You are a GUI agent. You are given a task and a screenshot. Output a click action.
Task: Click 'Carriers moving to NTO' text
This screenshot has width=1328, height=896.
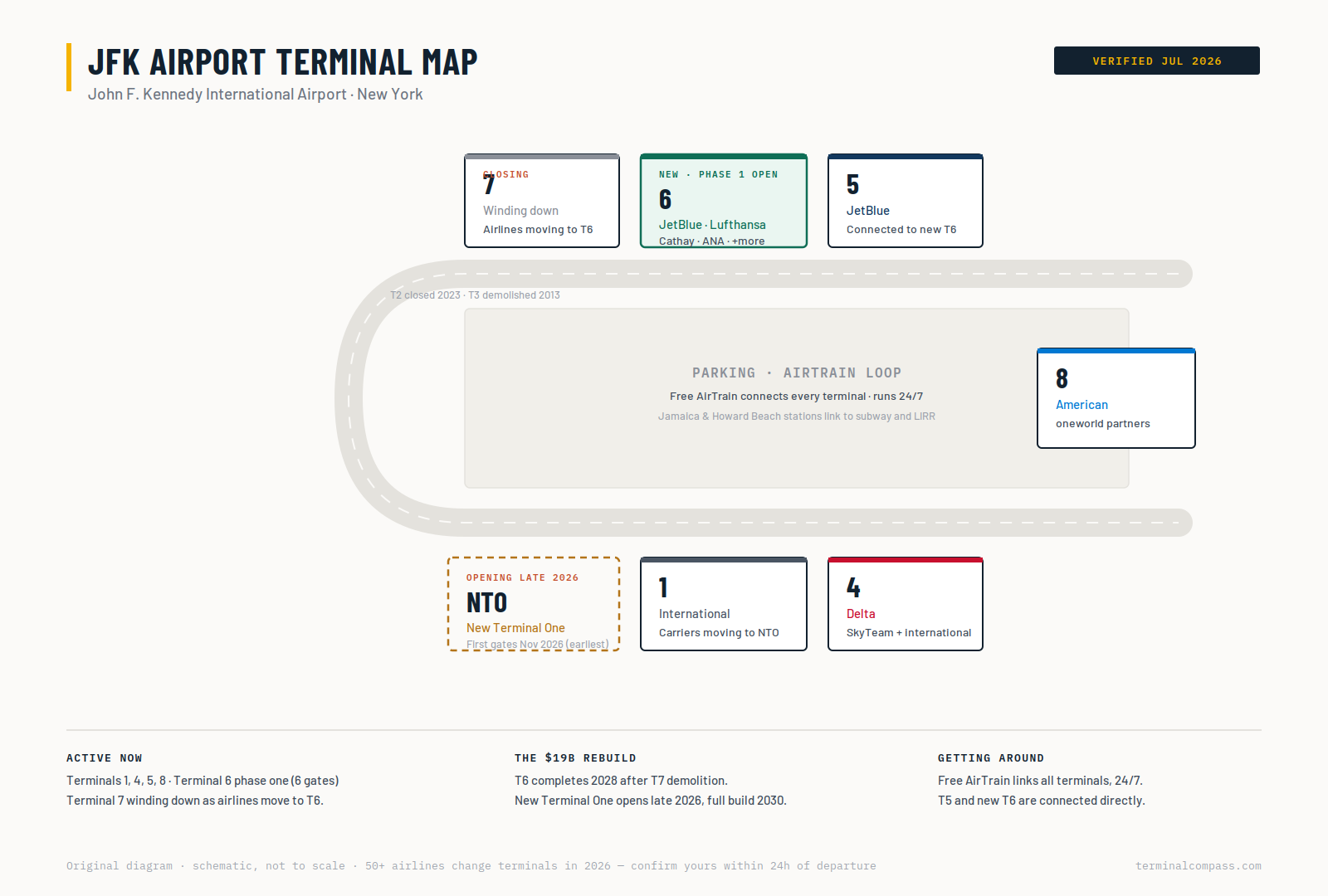(x=719, y=633)
